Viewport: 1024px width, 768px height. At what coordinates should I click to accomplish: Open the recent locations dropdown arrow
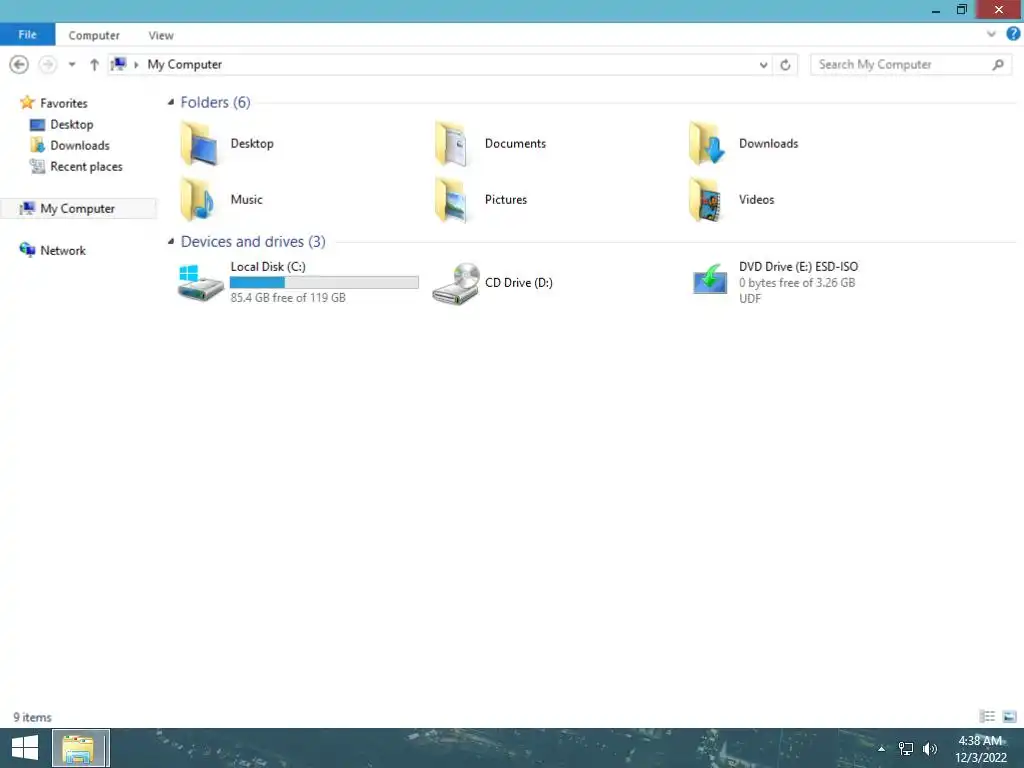point(72,65)
